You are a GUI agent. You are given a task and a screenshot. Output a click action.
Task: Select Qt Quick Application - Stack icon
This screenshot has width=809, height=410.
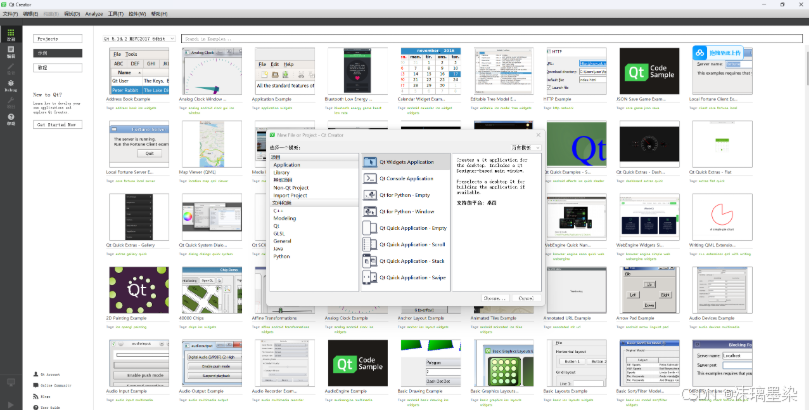point(370,261)
